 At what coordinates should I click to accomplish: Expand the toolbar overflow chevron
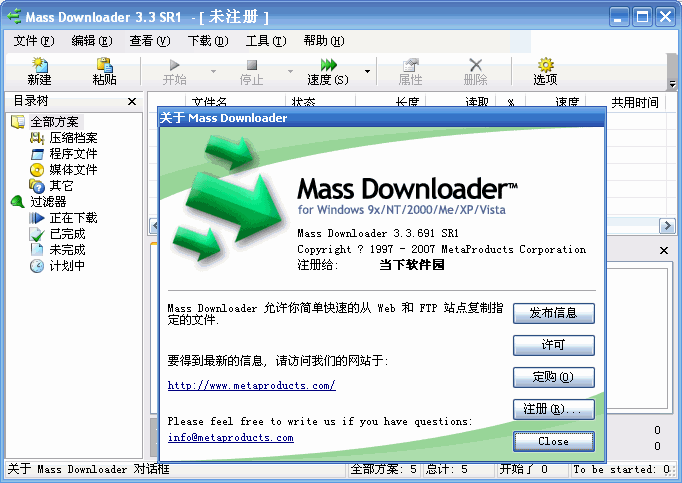[672, 84]
